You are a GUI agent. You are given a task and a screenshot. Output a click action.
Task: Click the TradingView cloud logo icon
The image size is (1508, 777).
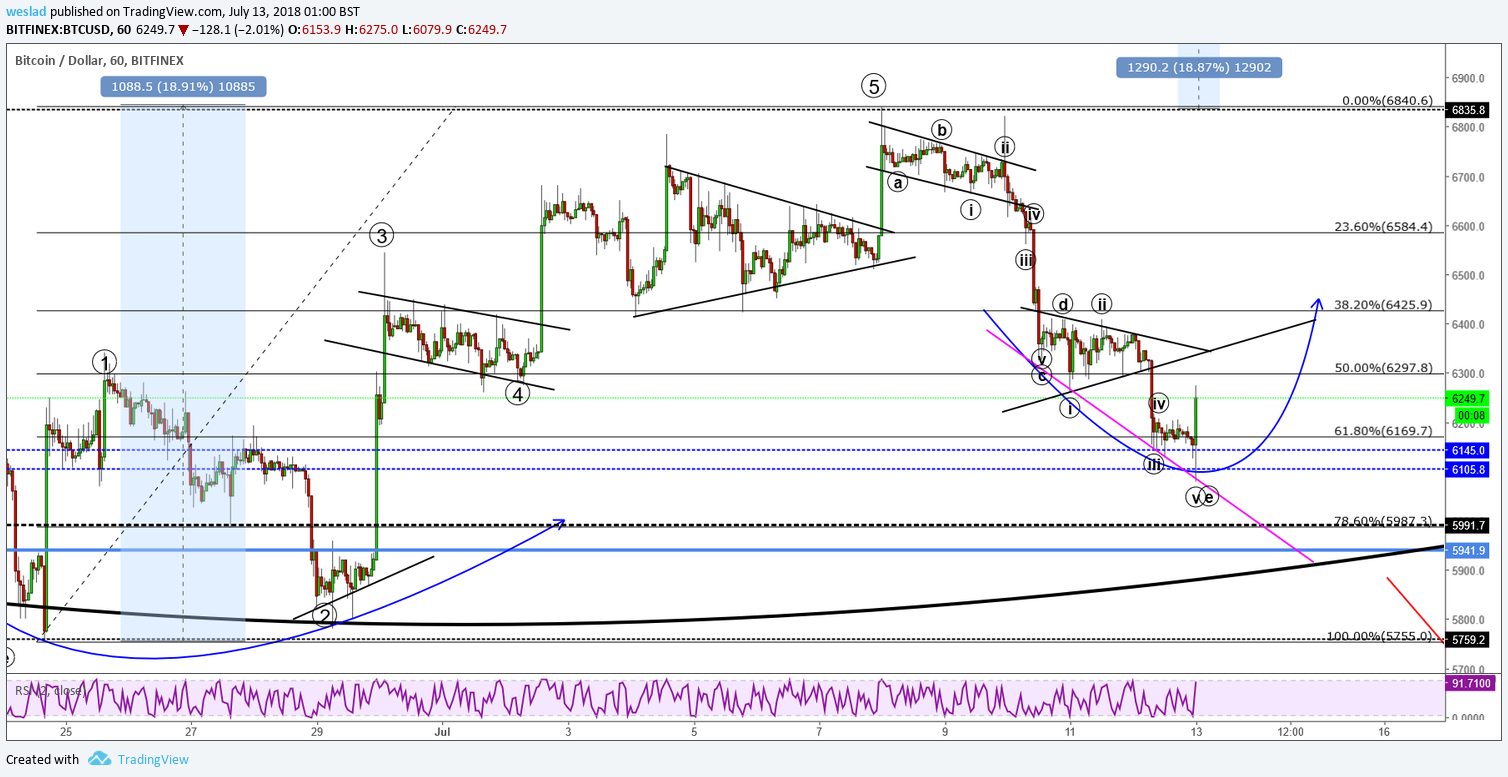[x=99, y=759]
